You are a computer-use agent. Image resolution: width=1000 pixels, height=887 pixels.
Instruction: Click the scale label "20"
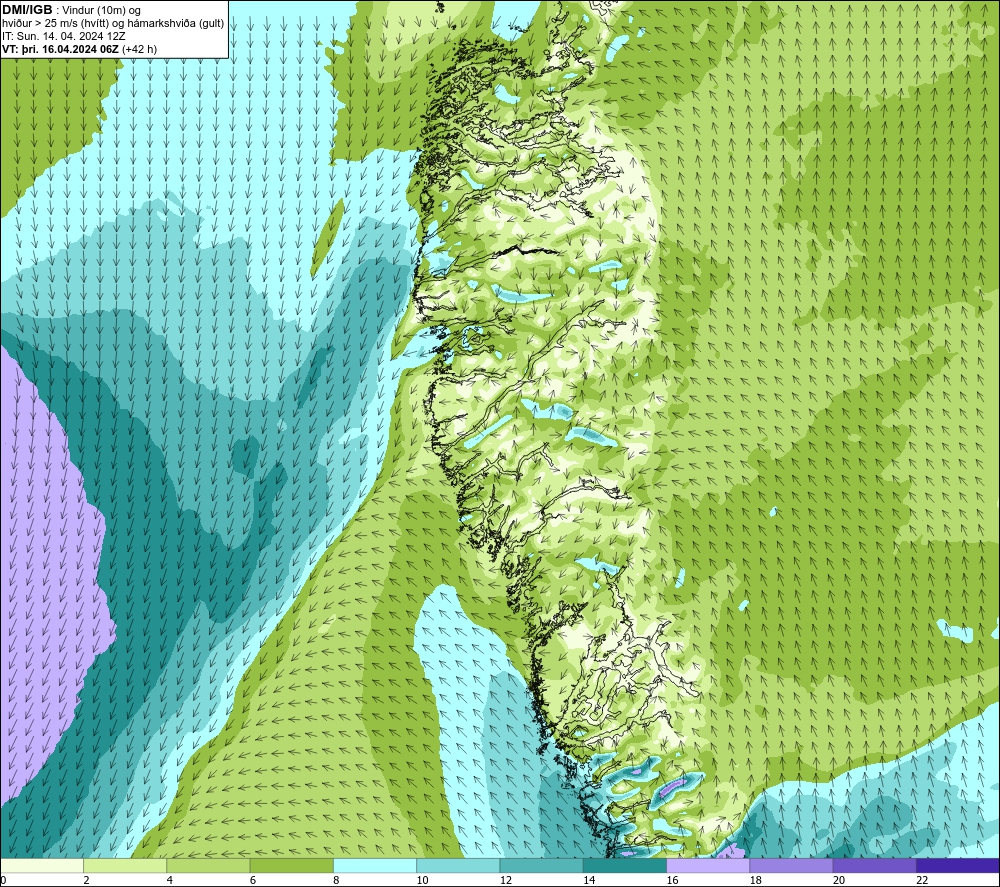pyautogui.click(x=839, y=881)
